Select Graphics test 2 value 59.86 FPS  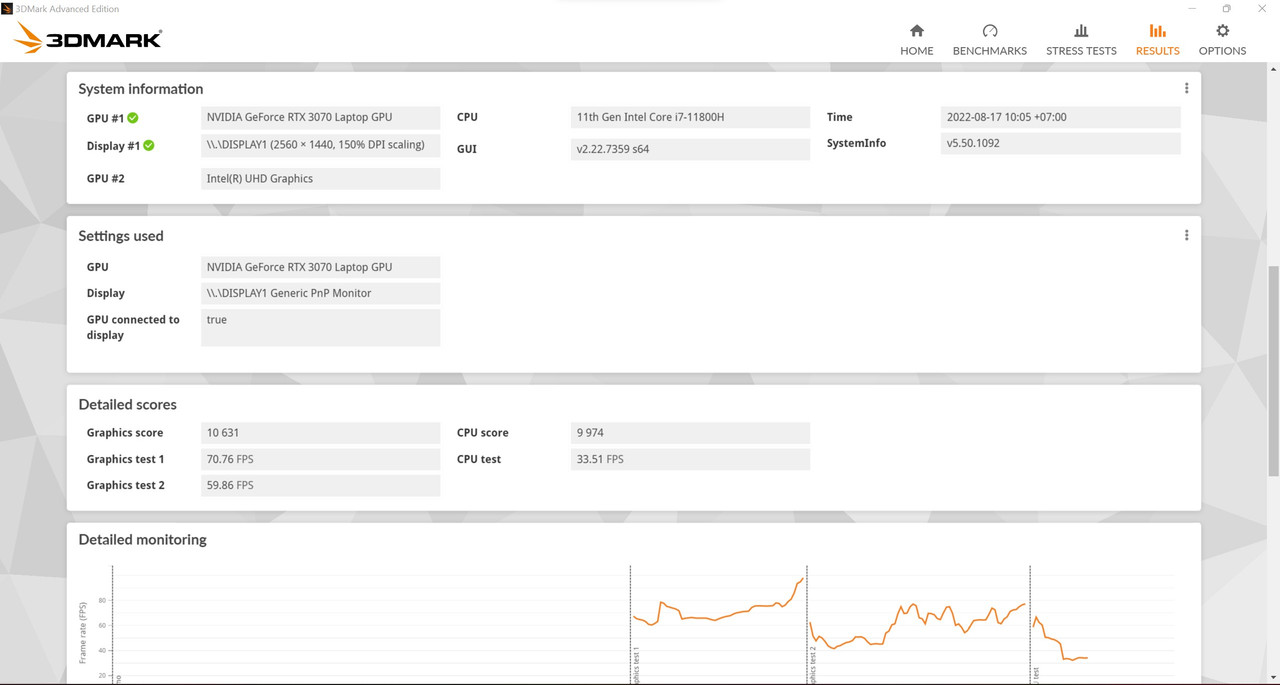[320, 485]
